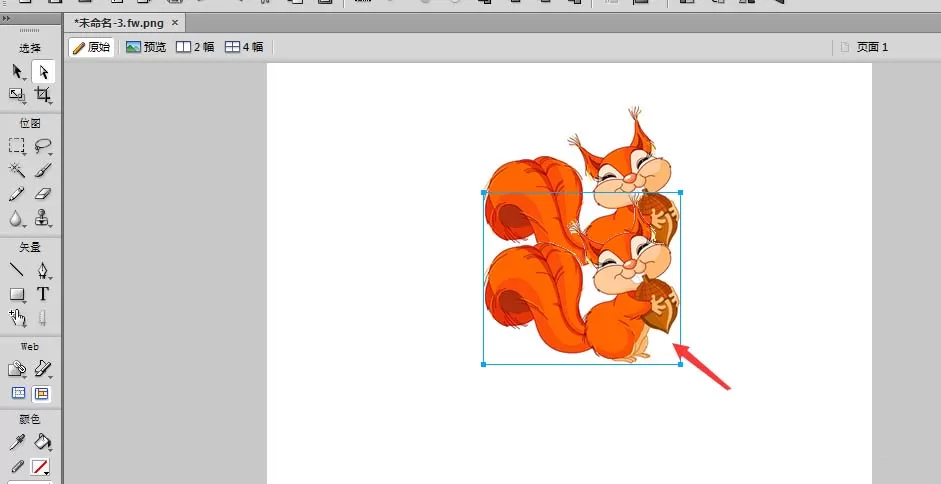Pick the Paint Bucket tool
The width and height of the screenshot is (941, 484).
(x=43, y=443)
